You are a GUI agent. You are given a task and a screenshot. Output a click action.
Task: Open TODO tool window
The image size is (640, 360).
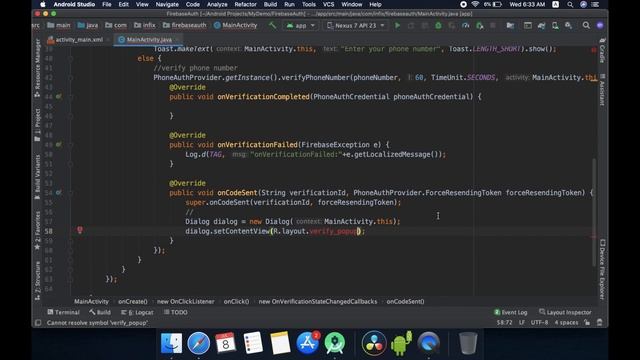pos(176,312)
